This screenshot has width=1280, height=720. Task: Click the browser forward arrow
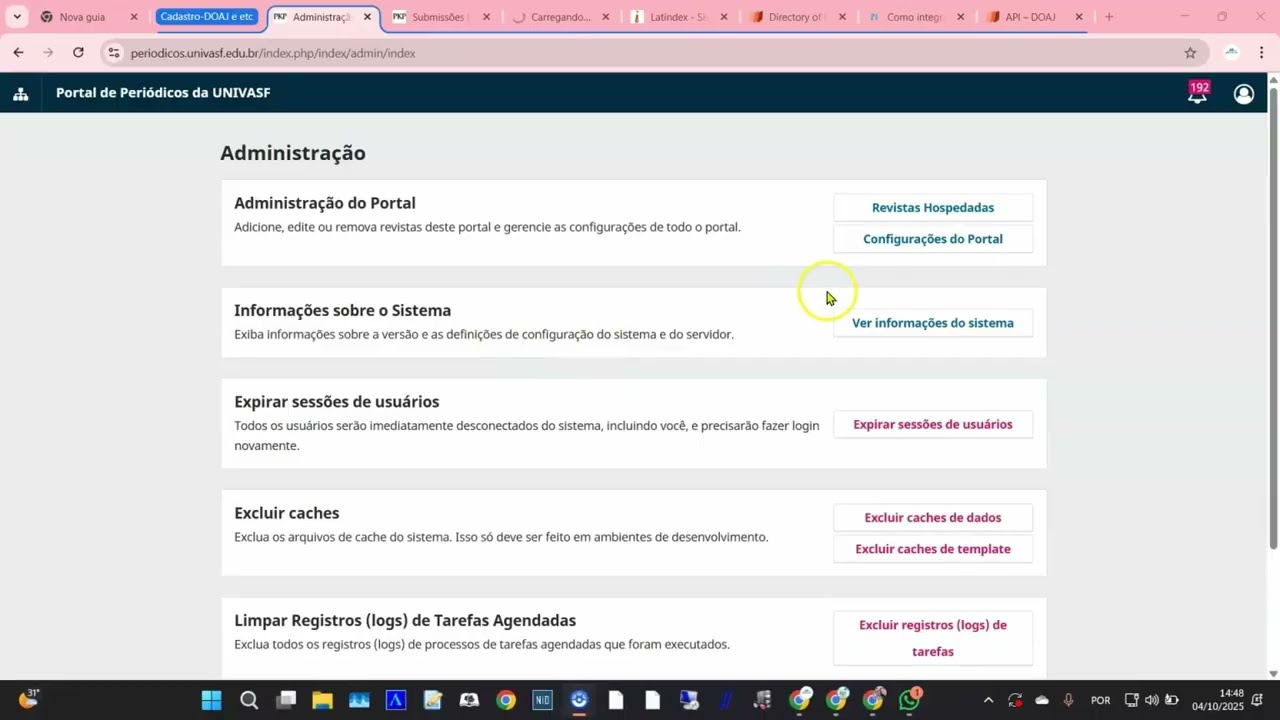(x=48, y=52)
